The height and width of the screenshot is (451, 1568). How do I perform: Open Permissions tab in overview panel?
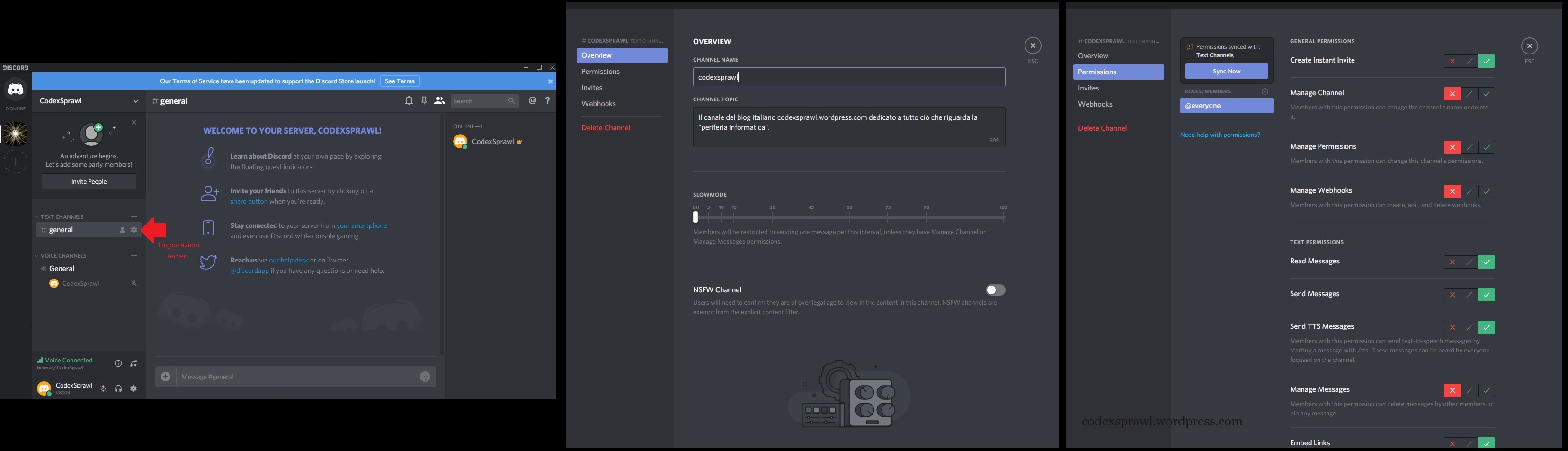pyautogui.click(x=622, y=72)
